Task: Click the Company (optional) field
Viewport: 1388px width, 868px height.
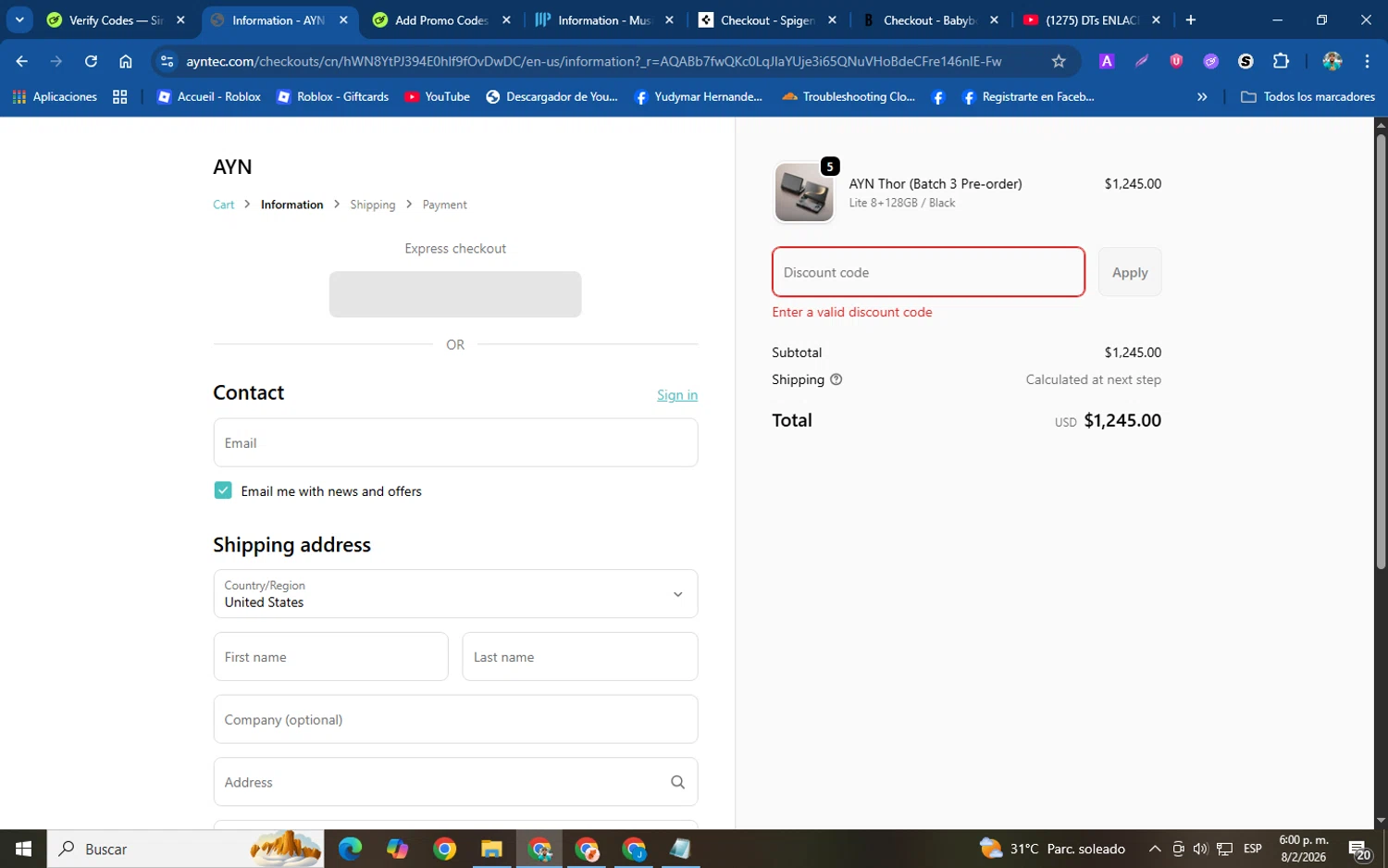Action: tap(455, 719)
